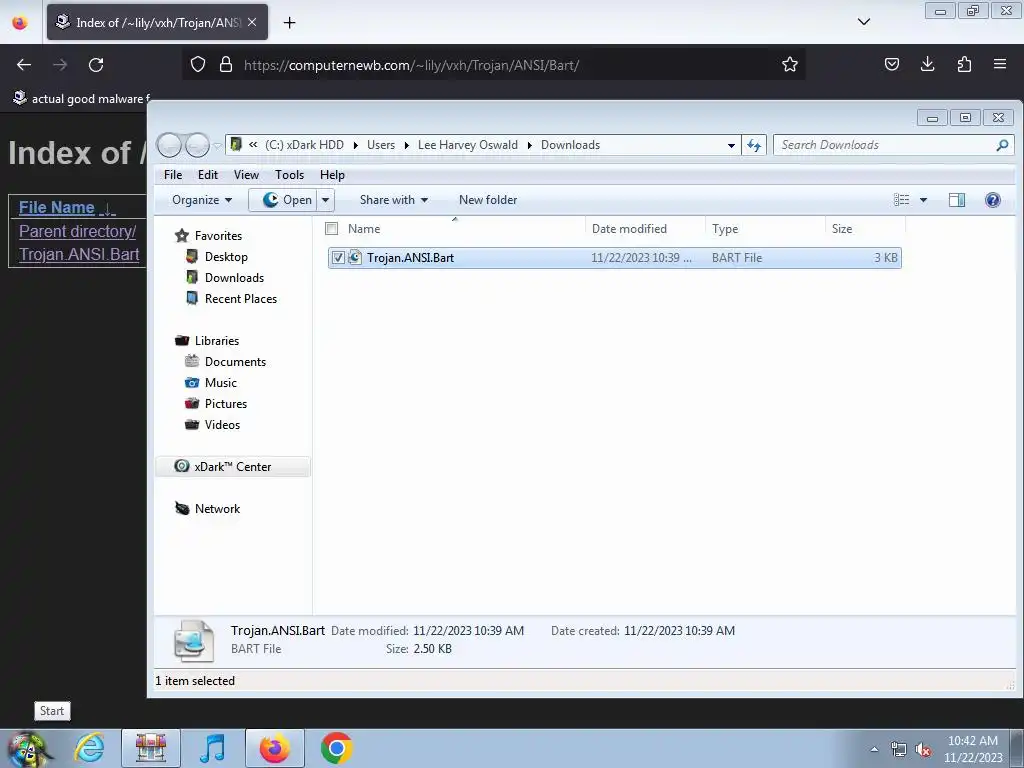
Task: Open Desktop in Favorites
Action: click(x=226, y=257)
